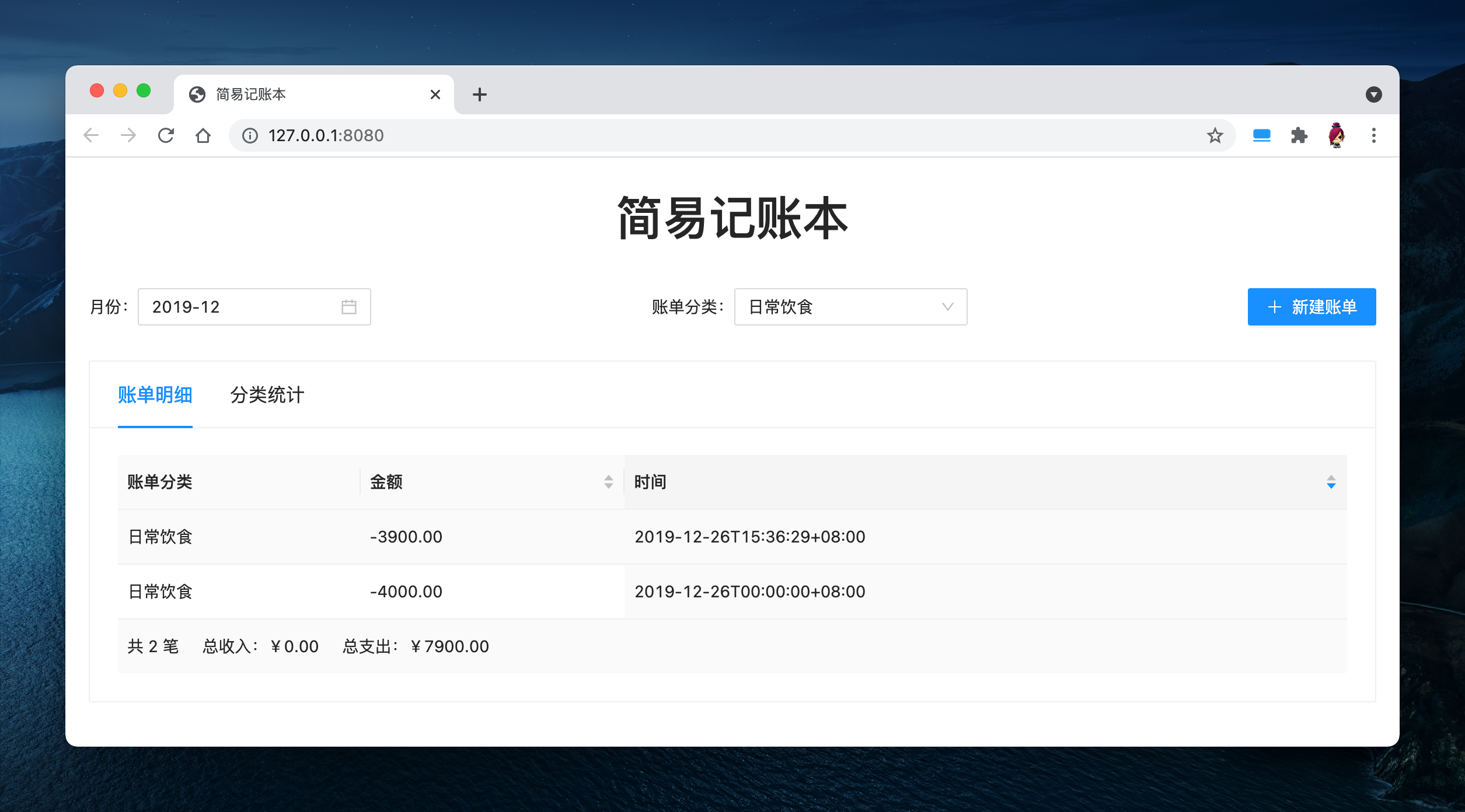
Task: Select the 账单明细 tab
Action: pos(155,395)
